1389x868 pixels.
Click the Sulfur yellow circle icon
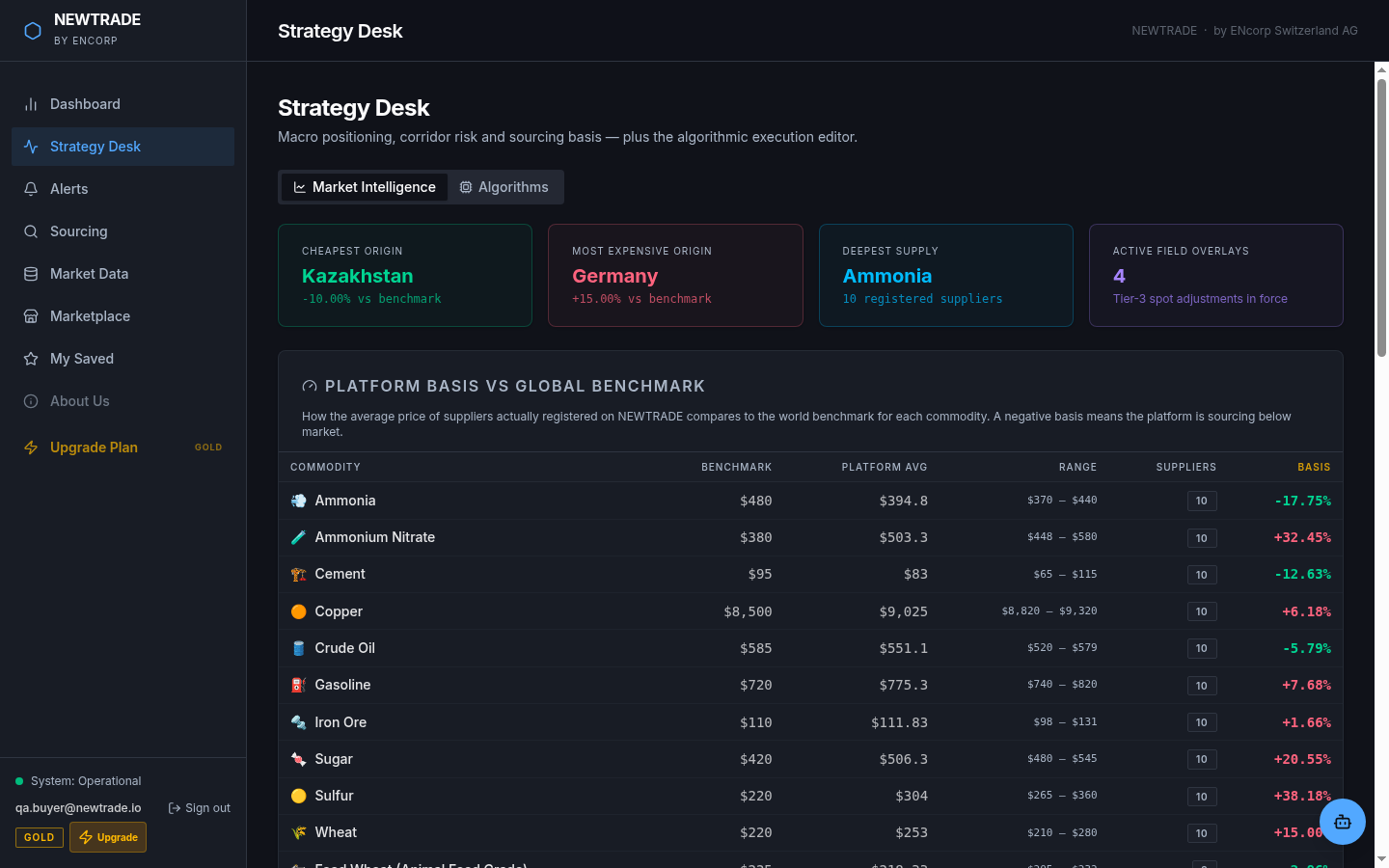click(299, 796)
